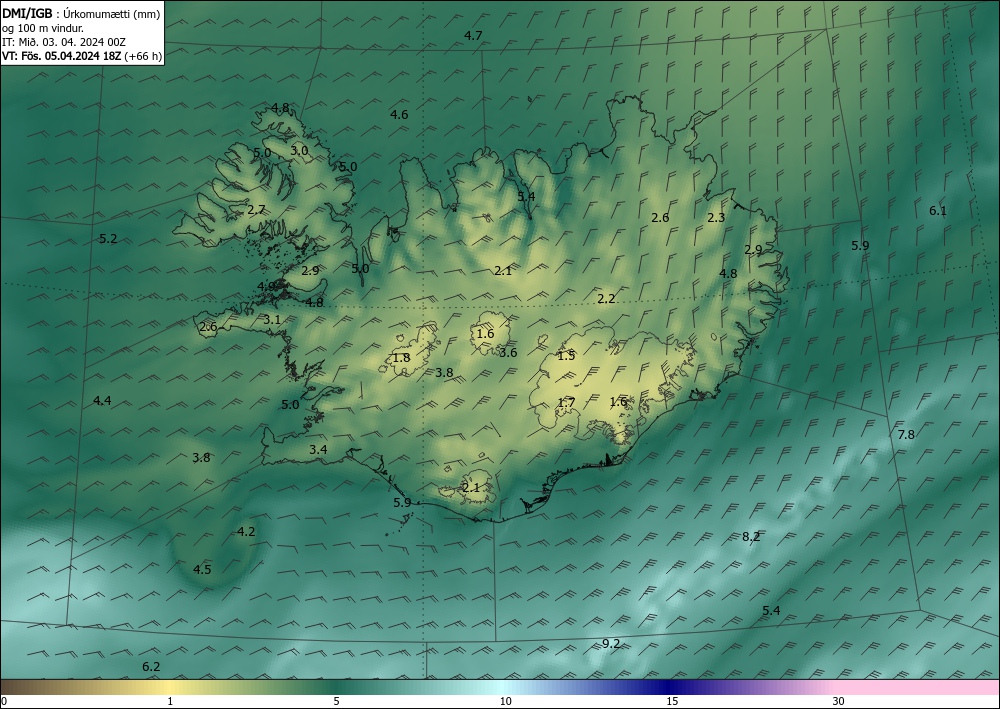The image size is (1000, 709).
Task: Click the 7.8 value label
Action: click(x=906, y=435)
